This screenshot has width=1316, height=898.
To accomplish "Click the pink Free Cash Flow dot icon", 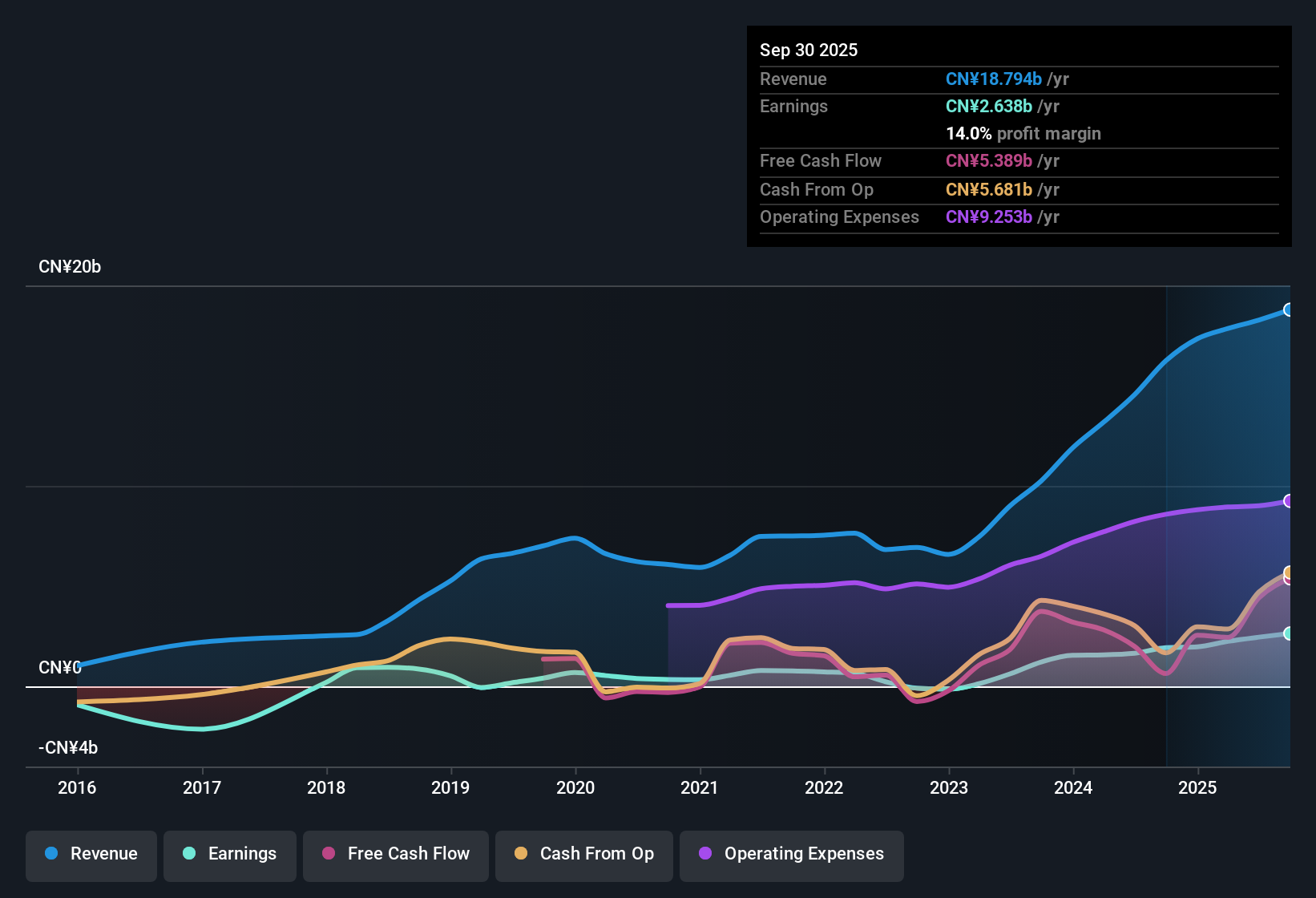I will (328, 854).
